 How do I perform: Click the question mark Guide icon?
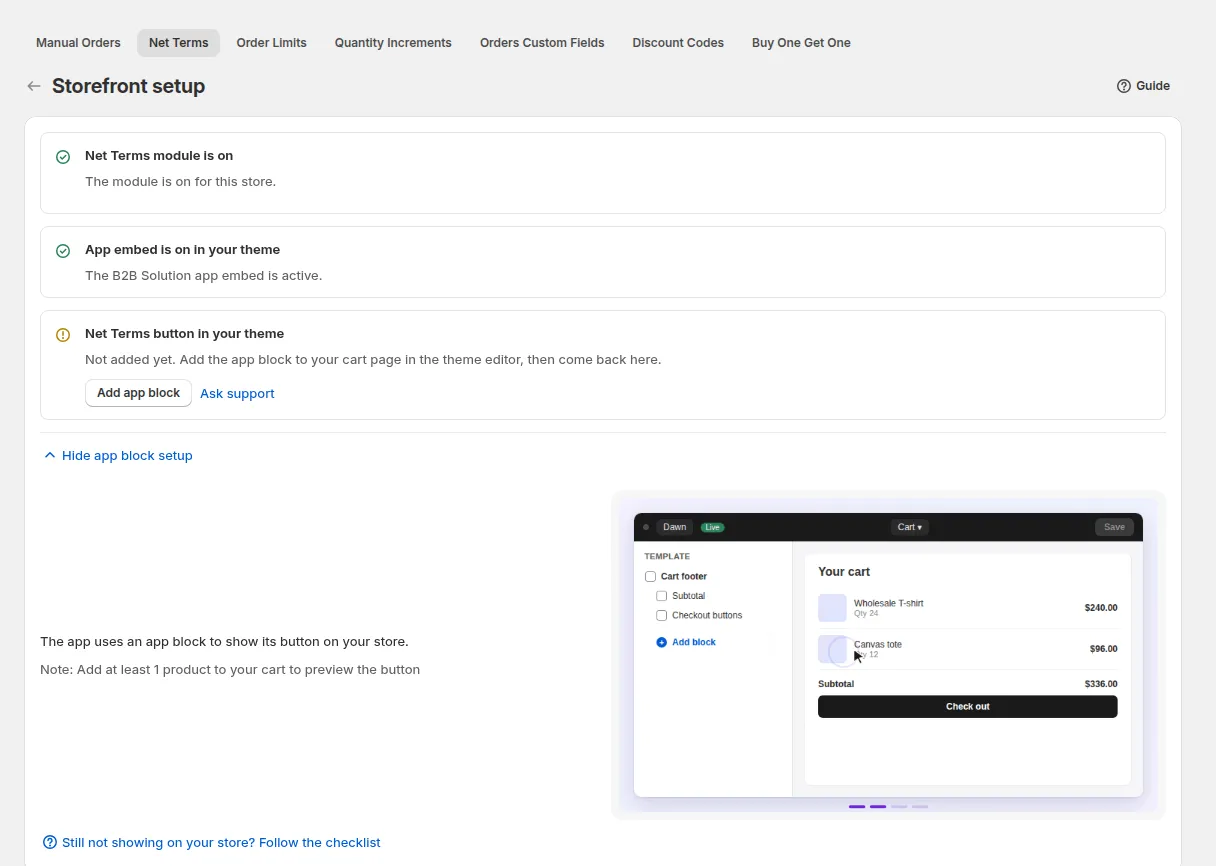[x=1124, y=86]
